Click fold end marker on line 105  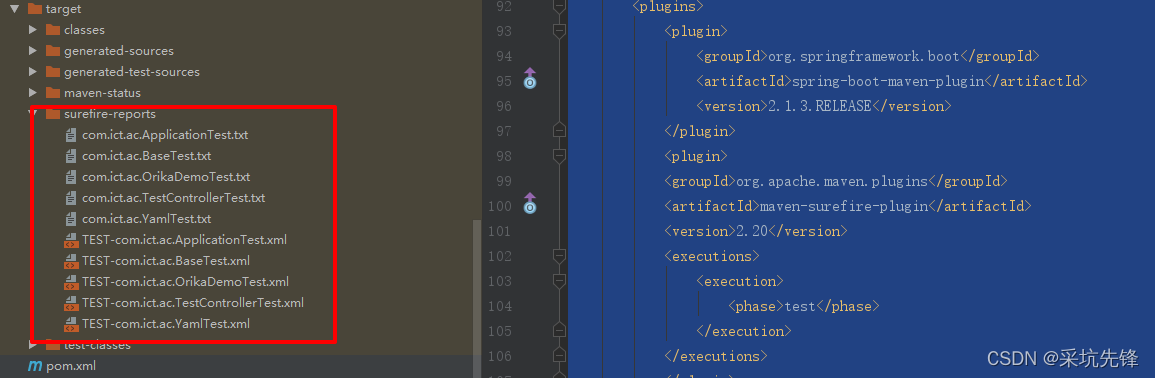tap(559, 331)
